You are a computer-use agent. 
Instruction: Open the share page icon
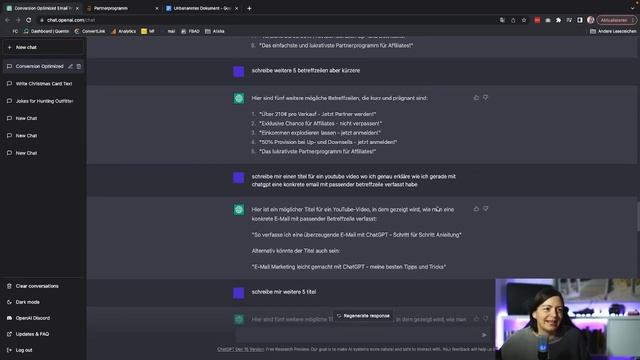point(513,20)
